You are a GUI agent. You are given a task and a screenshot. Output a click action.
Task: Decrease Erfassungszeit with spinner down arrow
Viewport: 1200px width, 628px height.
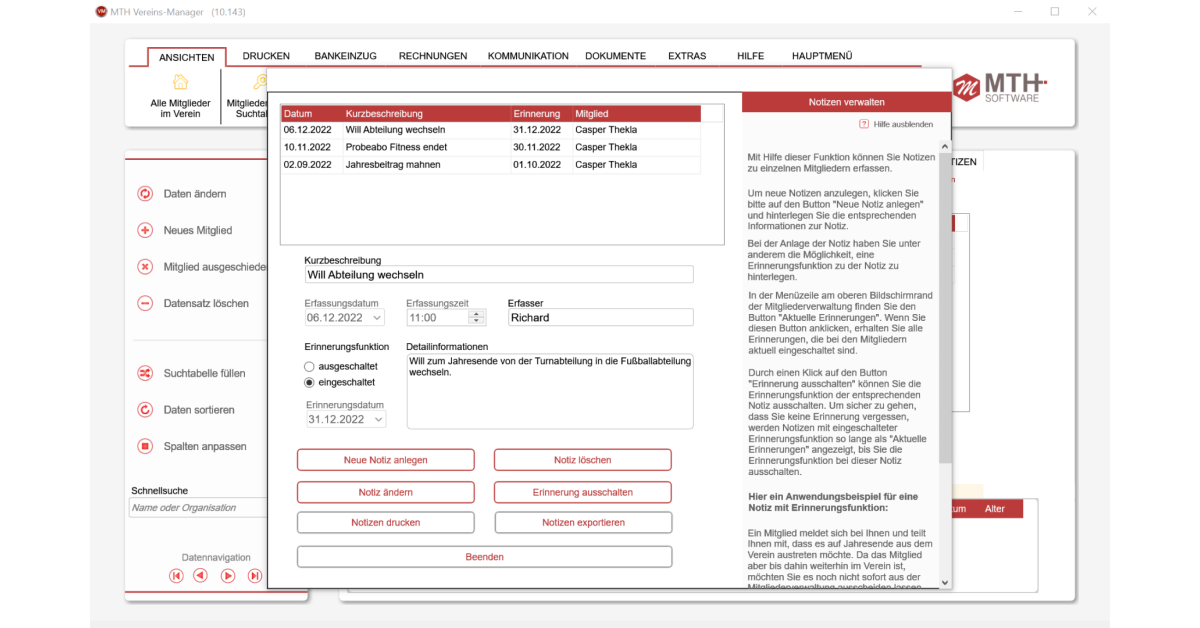[x=477, y=322]
